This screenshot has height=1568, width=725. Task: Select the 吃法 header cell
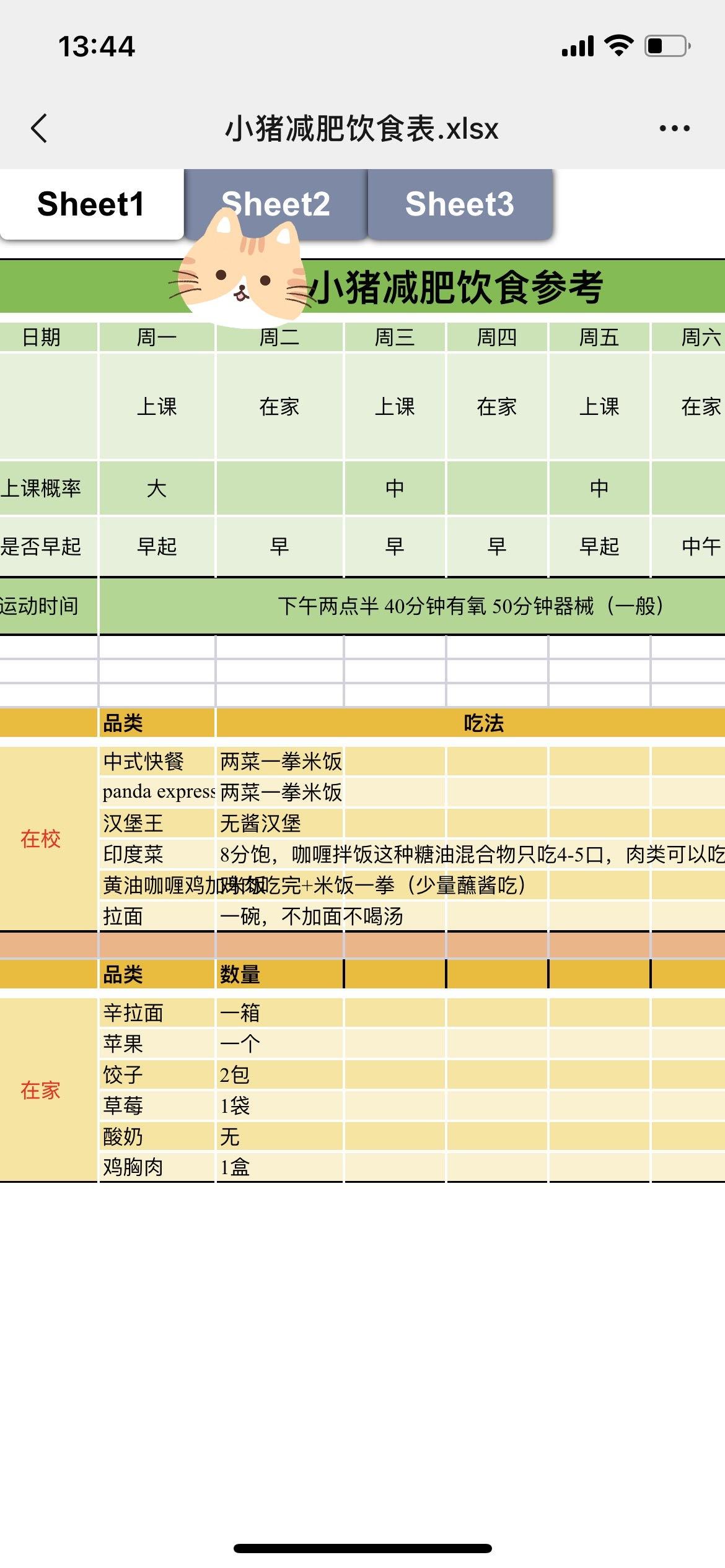click(x=471, y=723)
